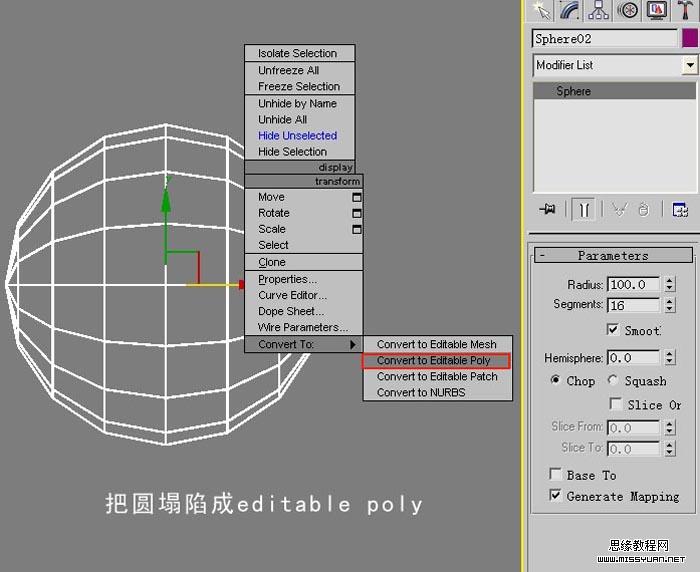The image size is (700, 572).
Task: Choose Clone from the menu
Action: [304, 262]
